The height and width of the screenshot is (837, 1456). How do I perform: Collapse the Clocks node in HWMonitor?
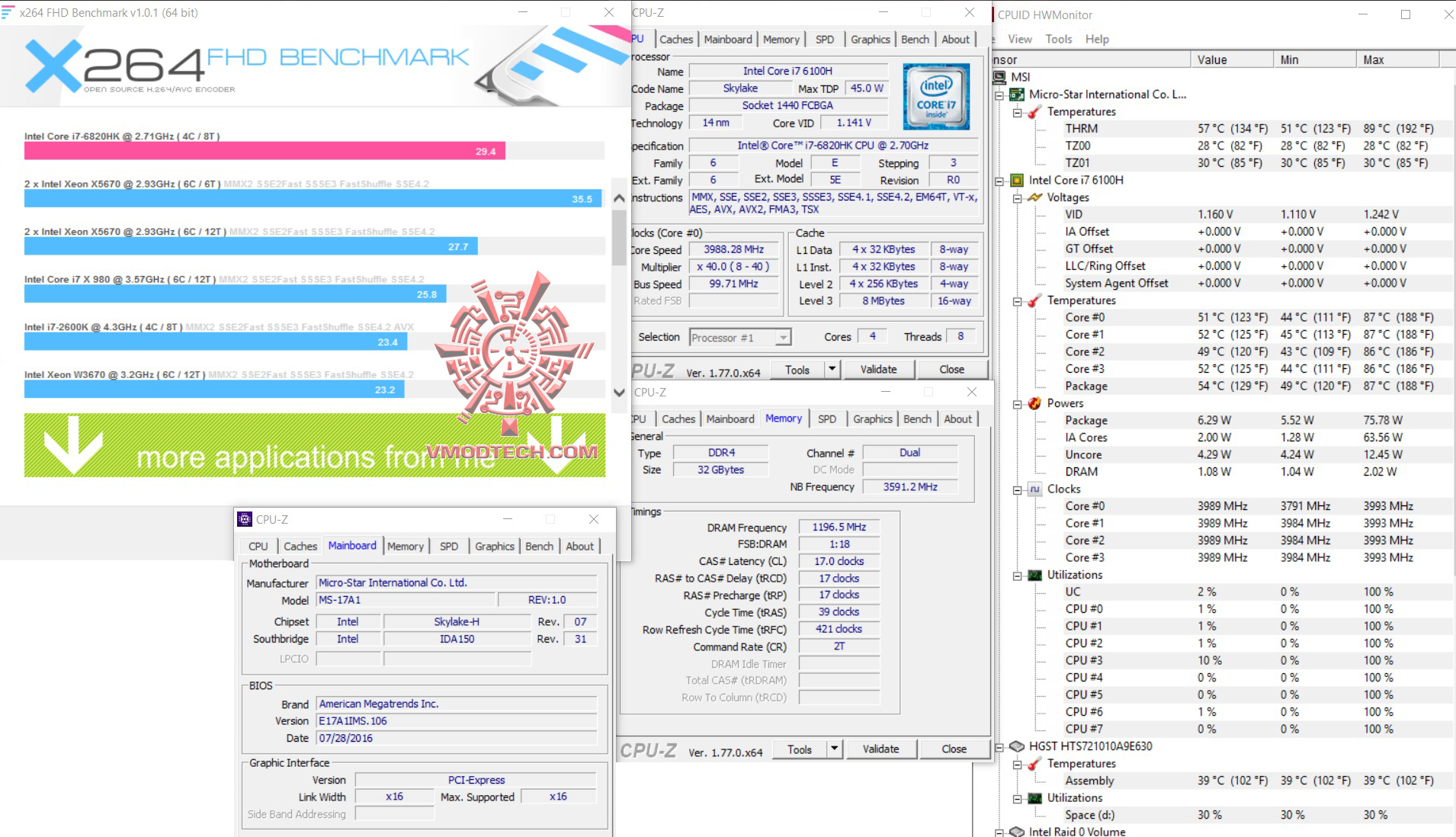pos(1017,490)
